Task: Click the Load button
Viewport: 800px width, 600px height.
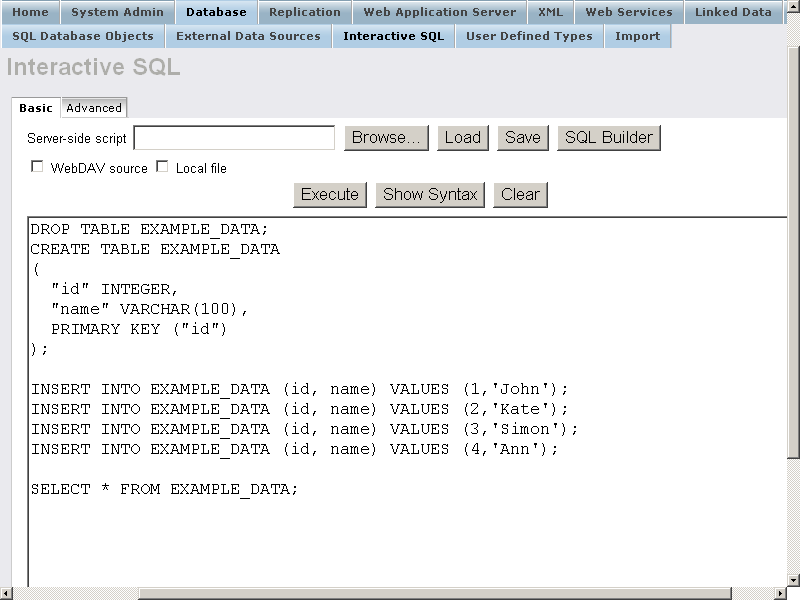Action: click(x=462, y=138)
